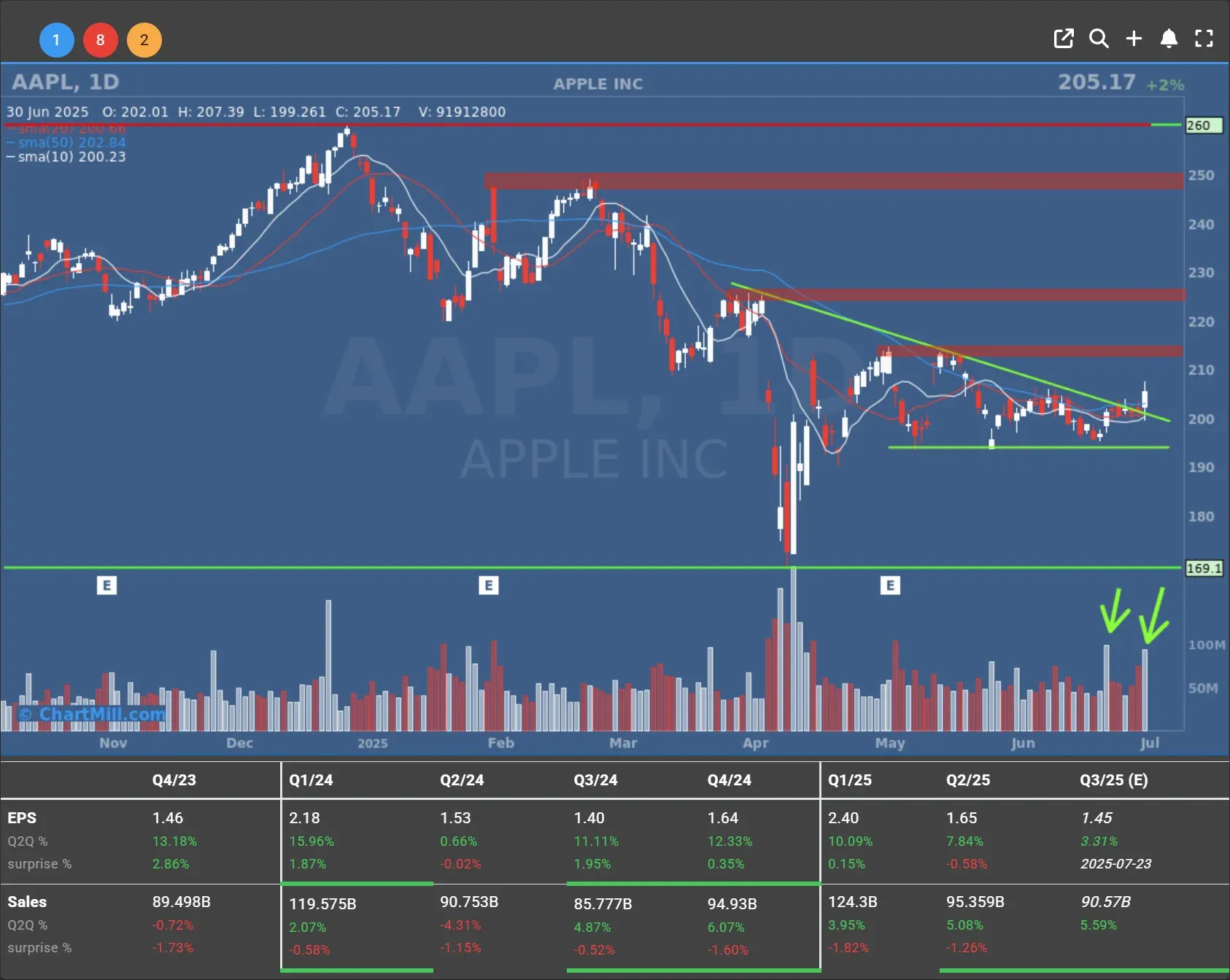Click the ChartMill.com copyright link
This screenshot has height=980, width=1230.
coord(93,714)
